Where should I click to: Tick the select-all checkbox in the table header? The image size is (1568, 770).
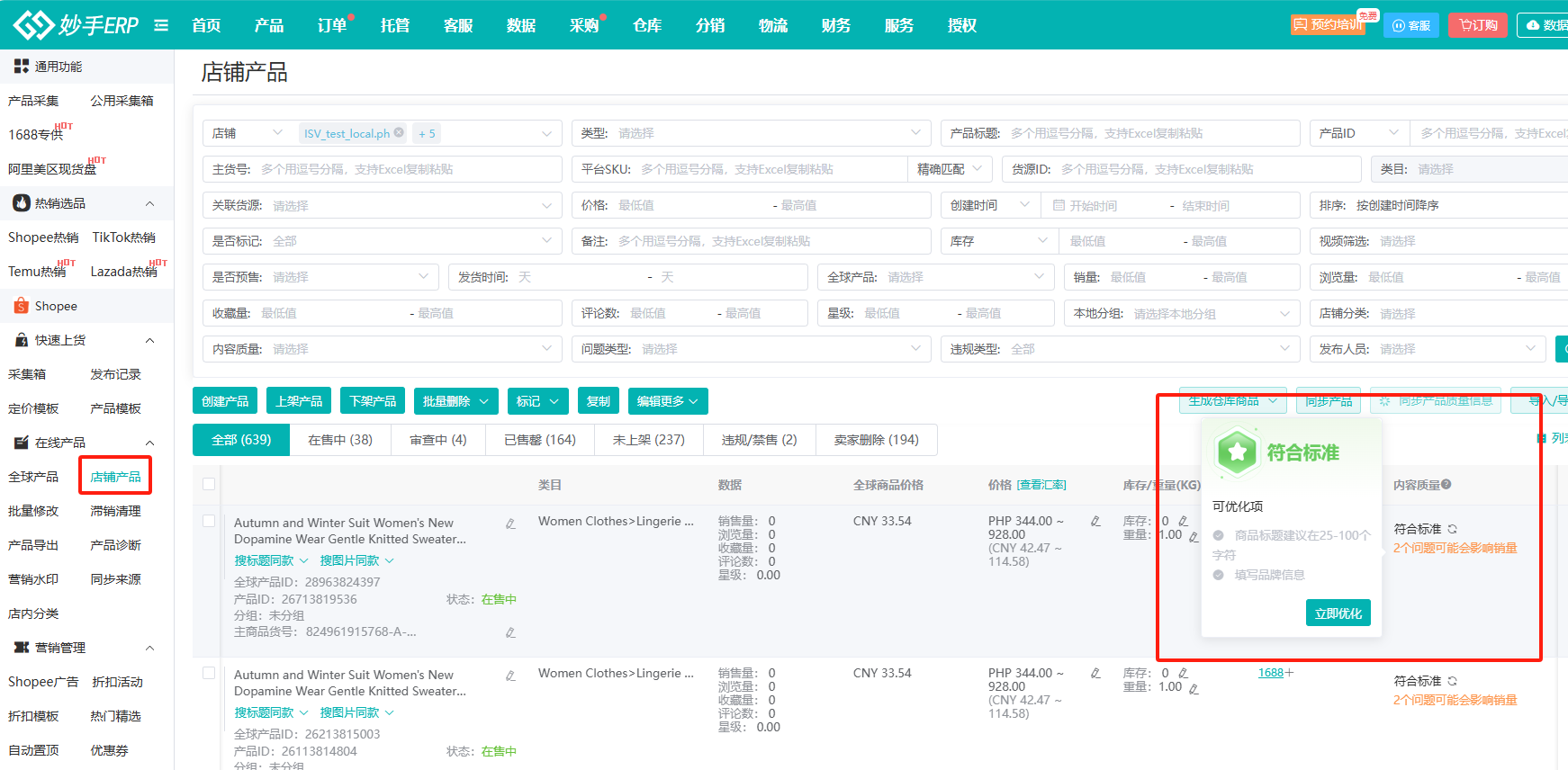tap(209, 484)
